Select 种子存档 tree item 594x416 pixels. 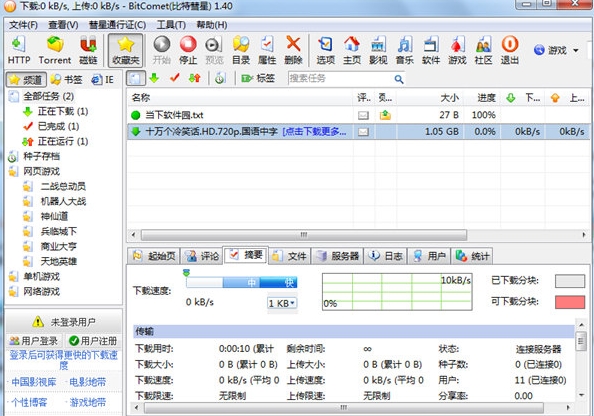(x=34, y=156)
